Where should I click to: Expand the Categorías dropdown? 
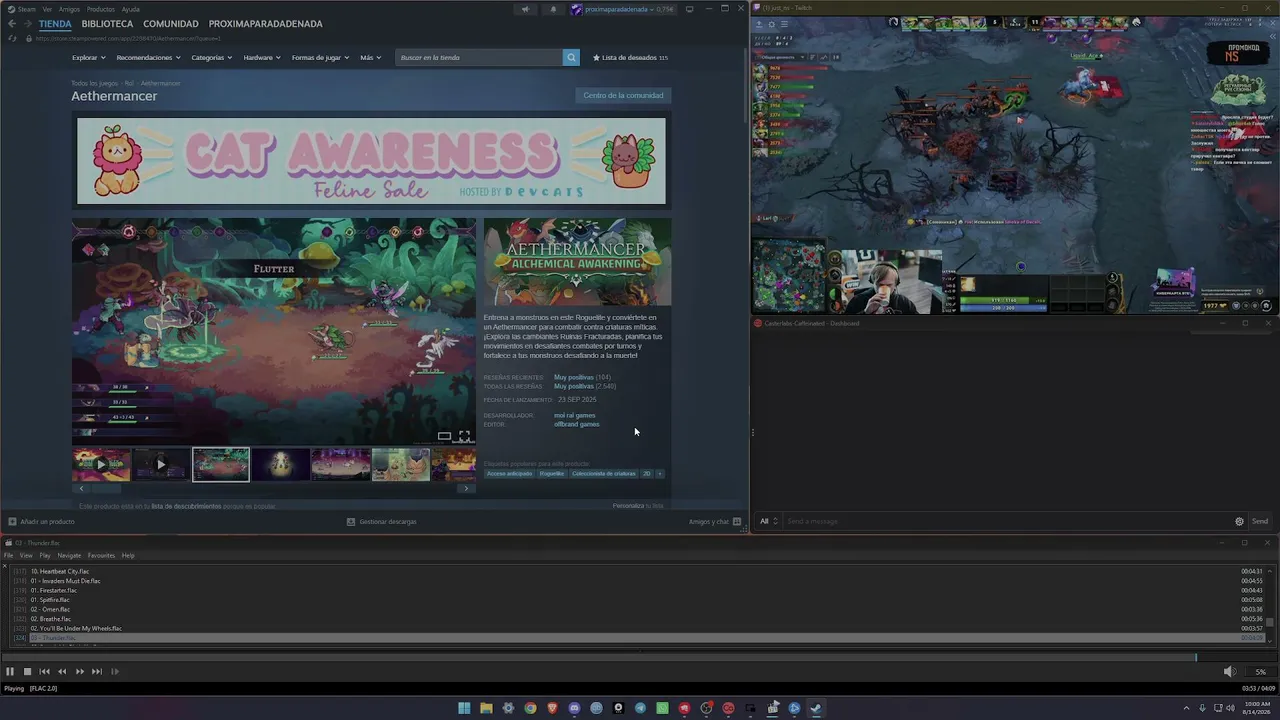212,58
